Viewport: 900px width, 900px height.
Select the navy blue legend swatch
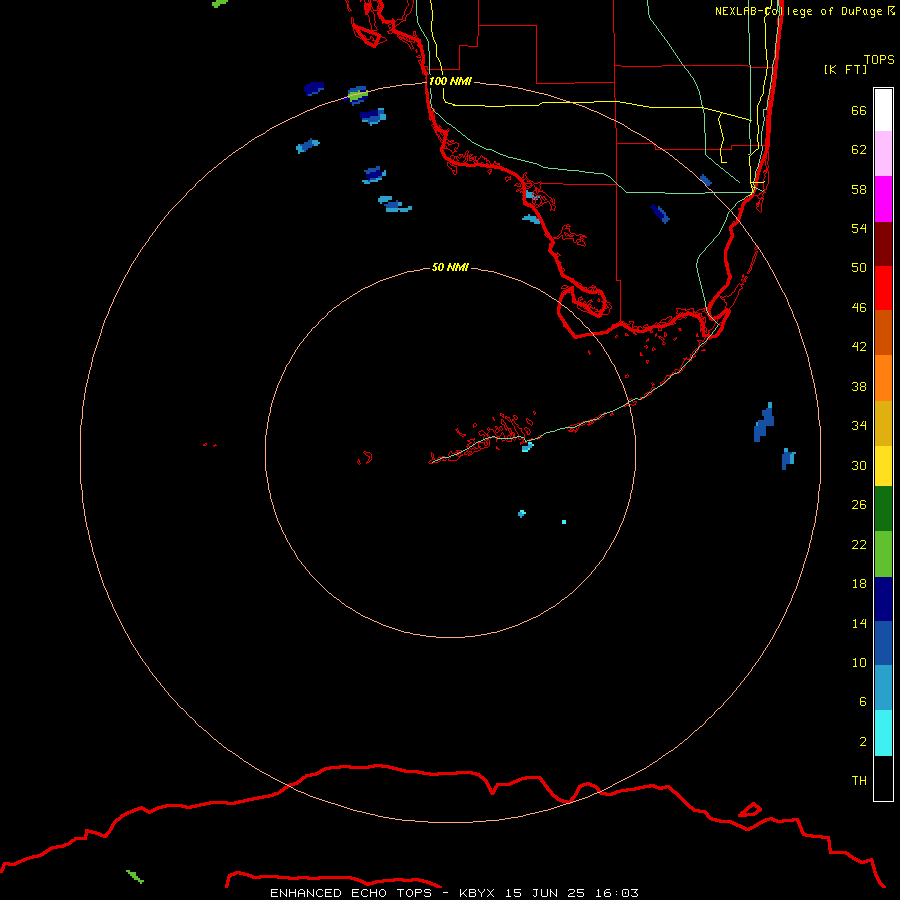(883, 599)
